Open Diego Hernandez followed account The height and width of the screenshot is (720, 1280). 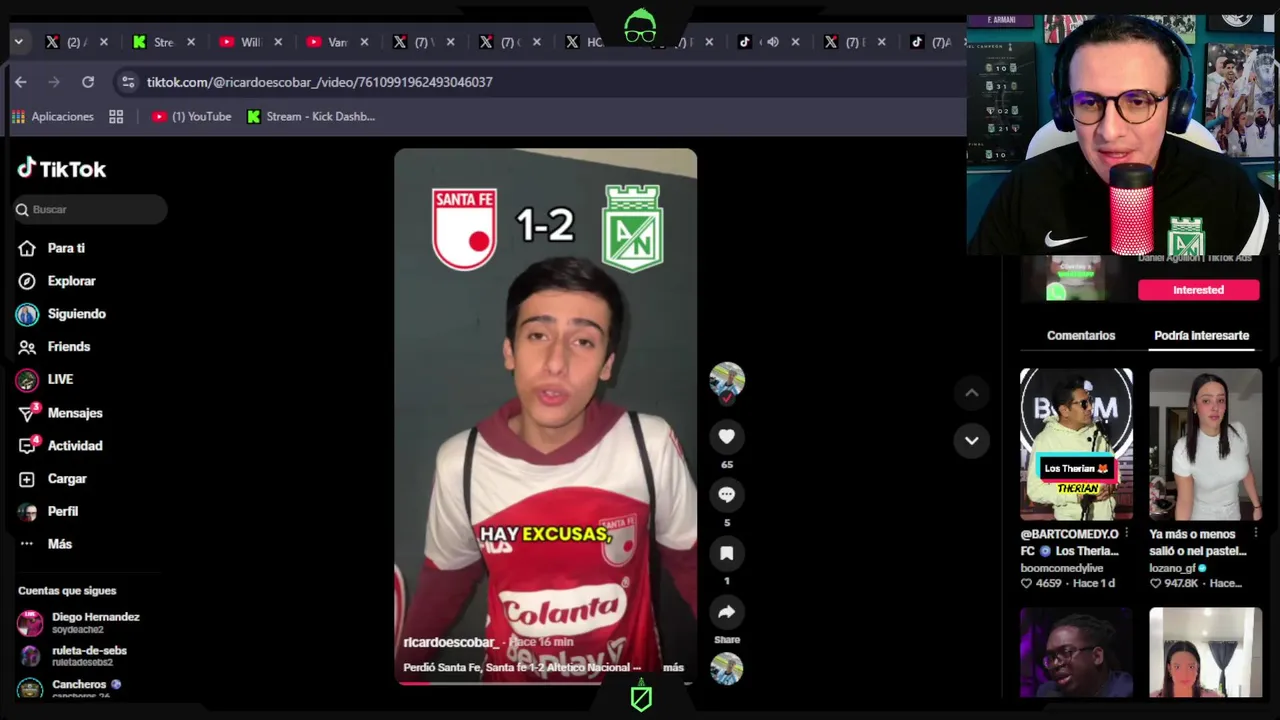click(x=80, y=623)
